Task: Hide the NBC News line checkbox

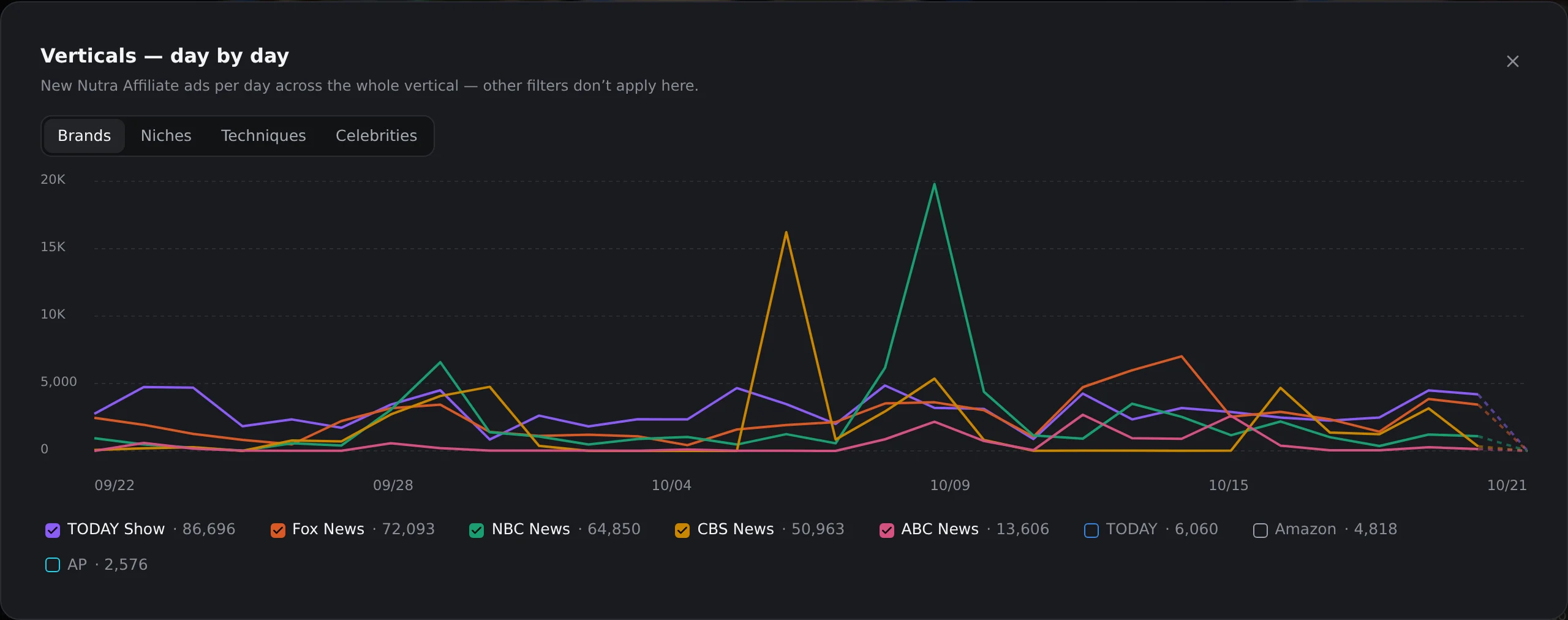Action: (x=477, y=530)
